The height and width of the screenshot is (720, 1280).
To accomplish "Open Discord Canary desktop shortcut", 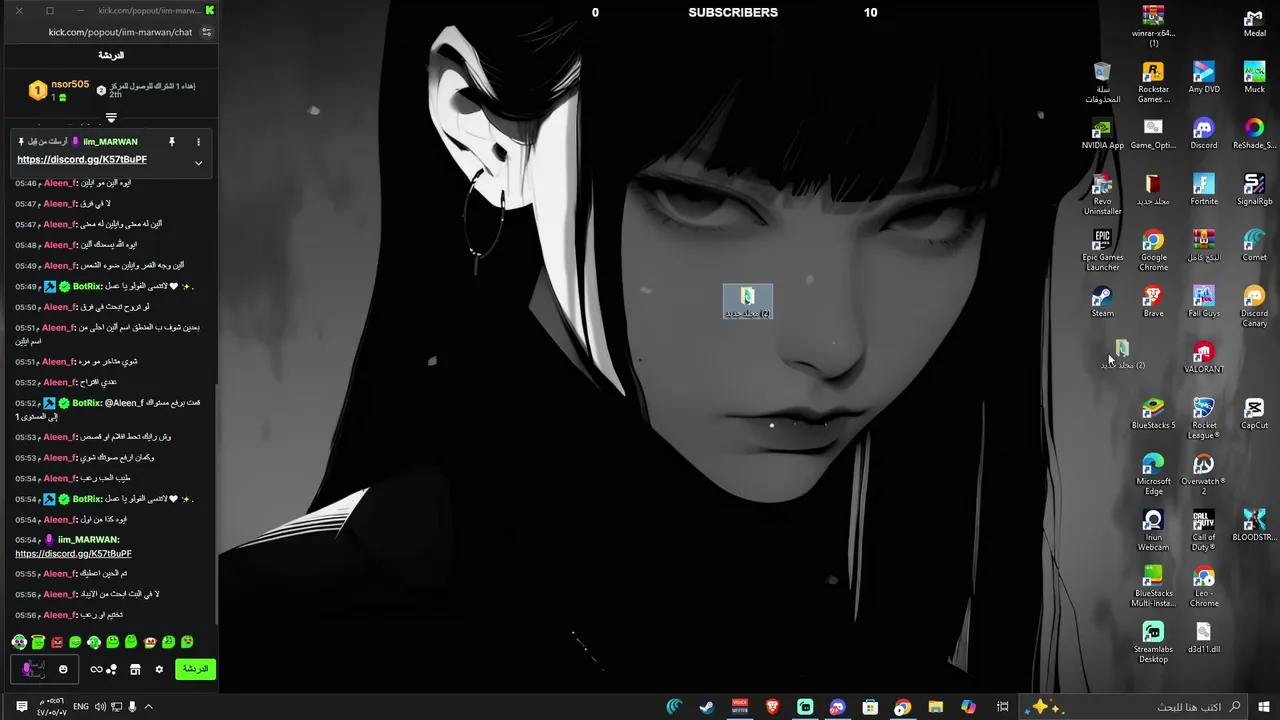I will tap(1254, 307).
